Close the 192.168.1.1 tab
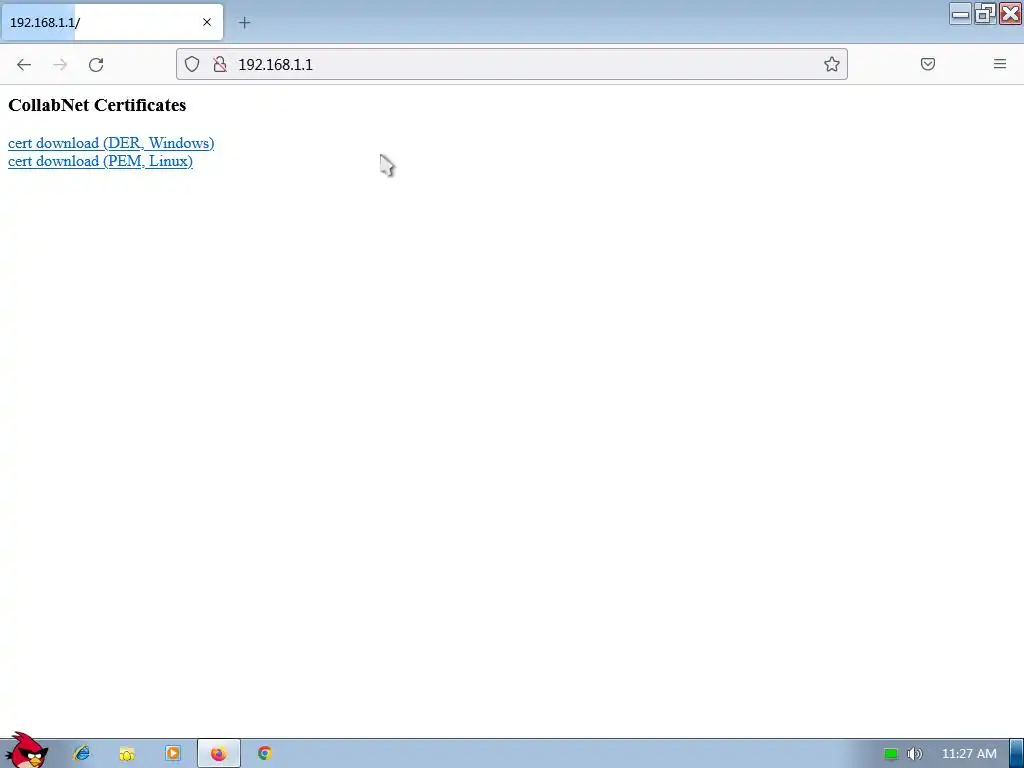 coord(207,22)
